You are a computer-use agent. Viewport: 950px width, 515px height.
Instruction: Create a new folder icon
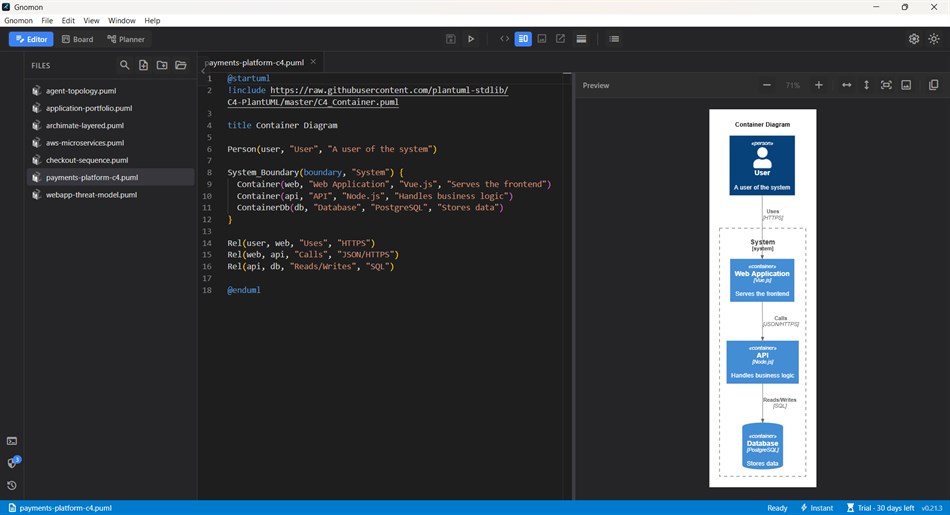tap(162, 65)
